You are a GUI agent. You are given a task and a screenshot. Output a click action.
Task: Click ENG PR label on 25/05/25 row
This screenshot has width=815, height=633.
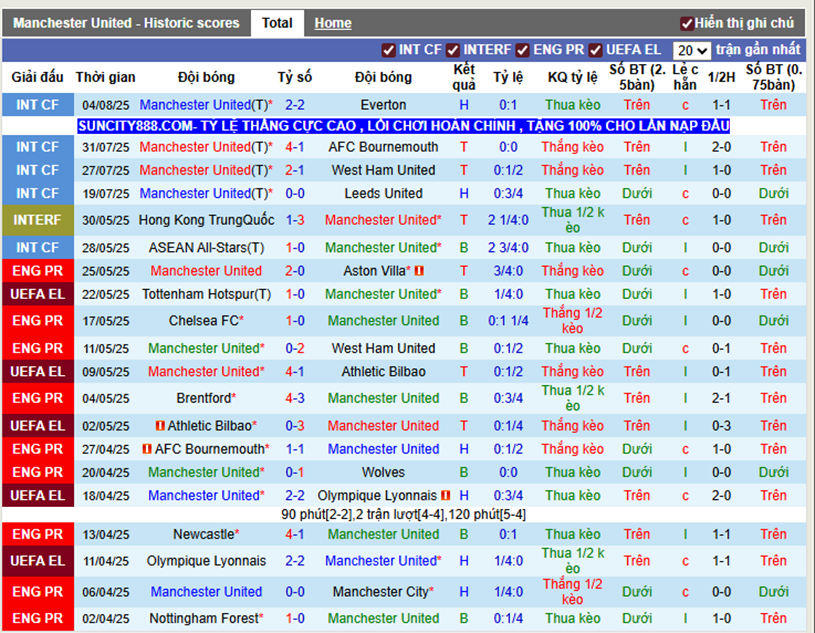click(37, 271)
